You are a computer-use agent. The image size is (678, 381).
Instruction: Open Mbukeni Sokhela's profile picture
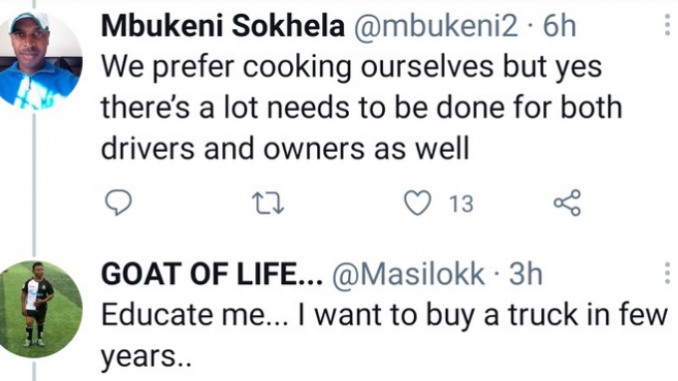click(x=40, y=61)
